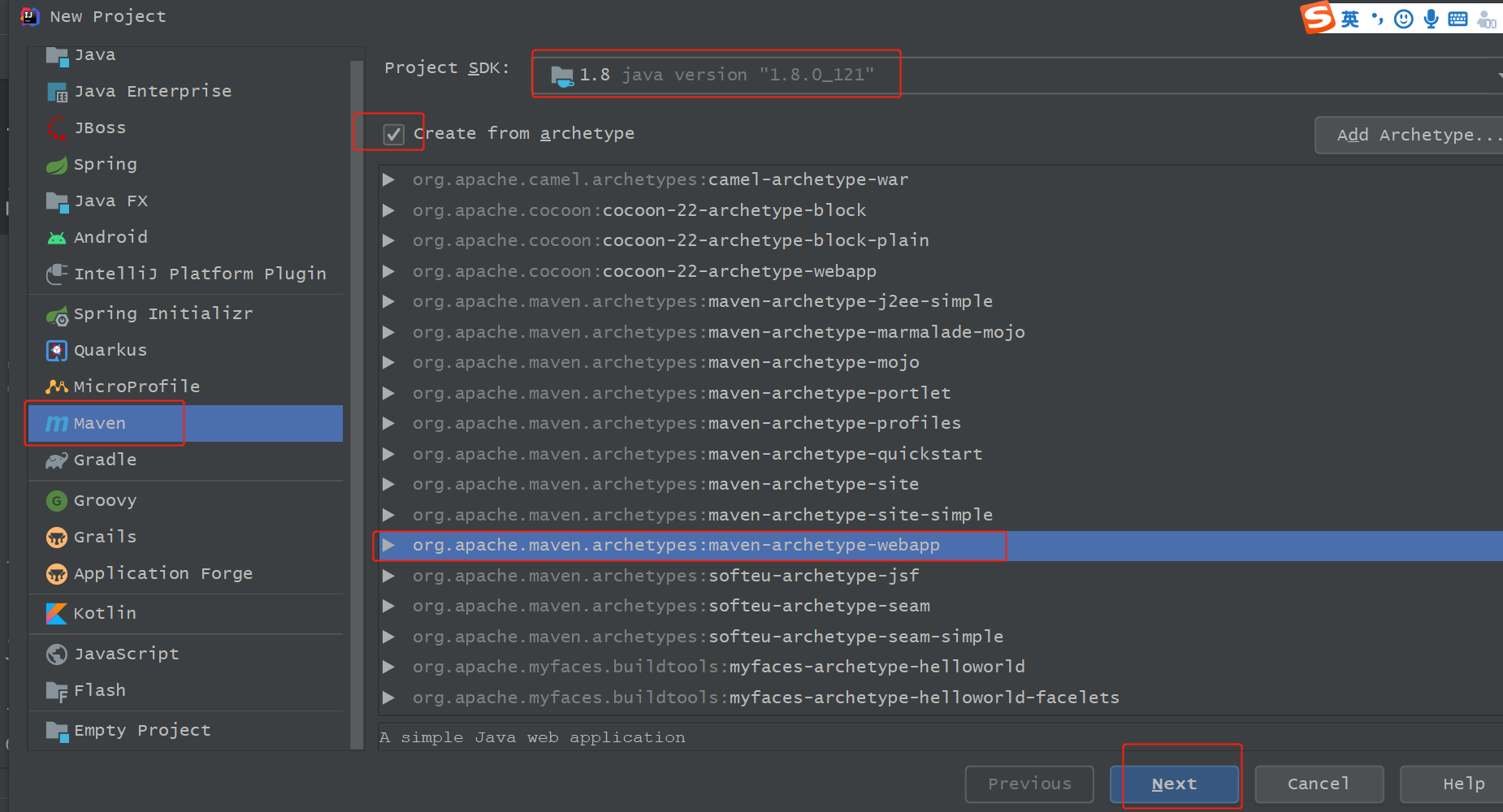
Task: Expand camel-archetype-war disclosure arrow
Action: (x=389, y=179)
